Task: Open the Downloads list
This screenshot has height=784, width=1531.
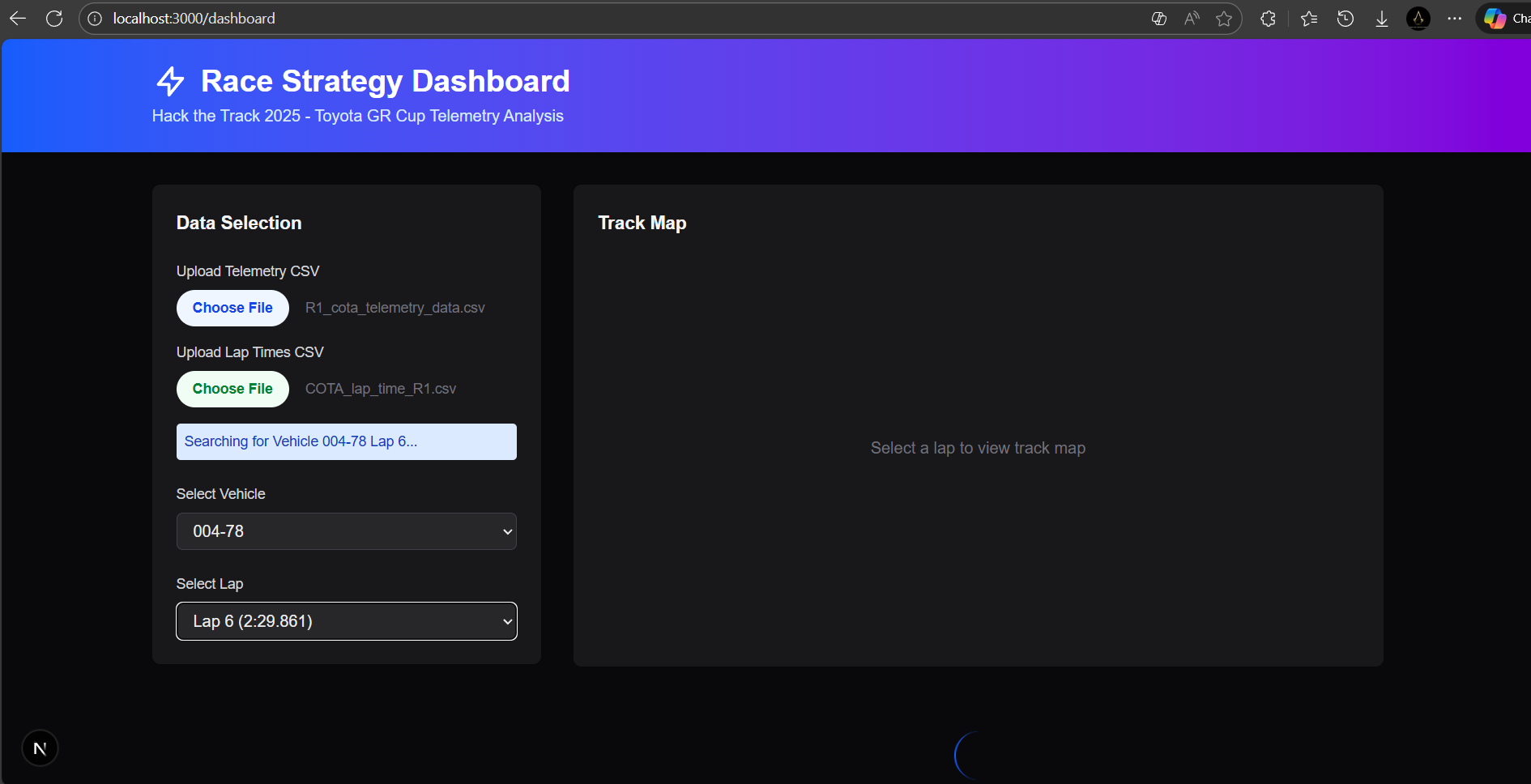Action: [1382, 18]
